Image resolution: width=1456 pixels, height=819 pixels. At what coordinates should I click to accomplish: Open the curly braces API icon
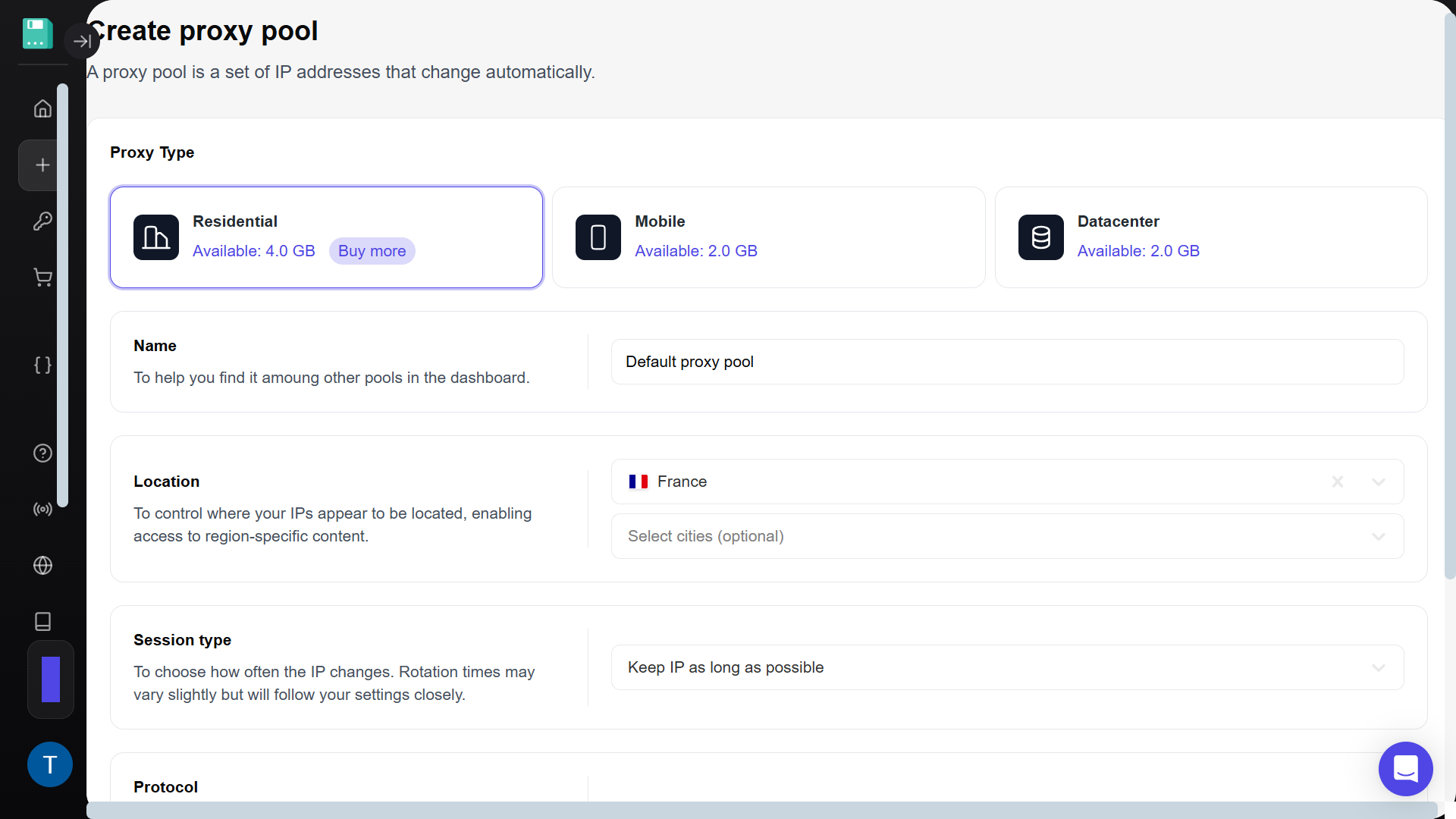42,365
